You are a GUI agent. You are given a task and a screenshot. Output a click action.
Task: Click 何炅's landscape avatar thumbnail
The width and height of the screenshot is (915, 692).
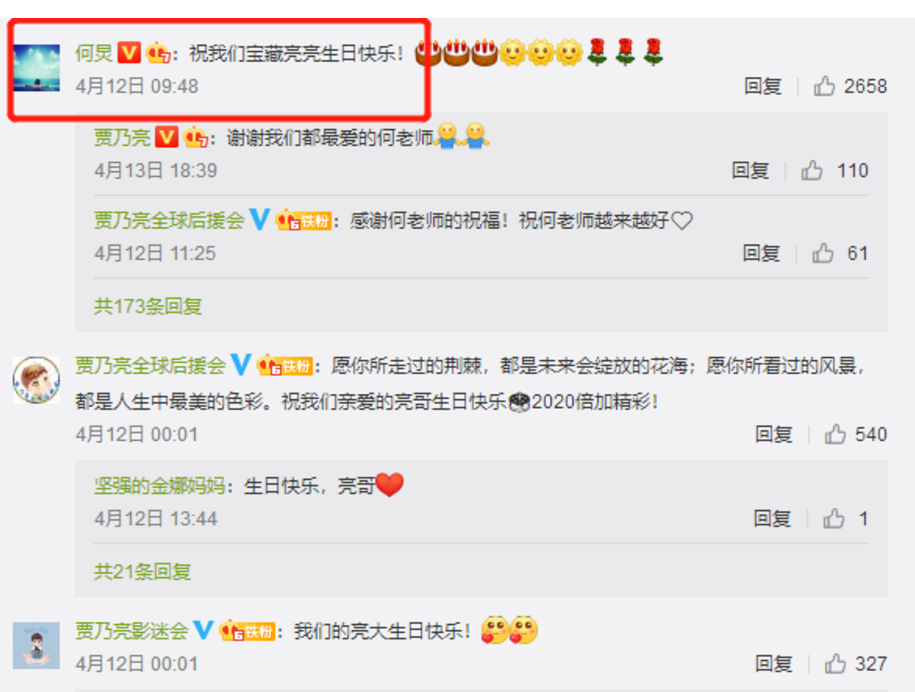[37, 68]
